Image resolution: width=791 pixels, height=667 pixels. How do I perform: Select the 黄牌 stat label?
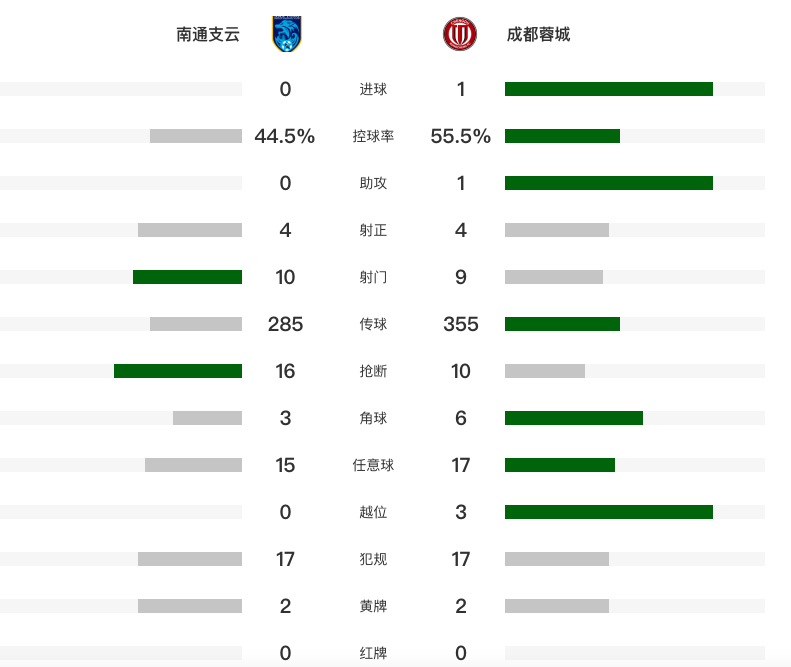coord(373,606)
